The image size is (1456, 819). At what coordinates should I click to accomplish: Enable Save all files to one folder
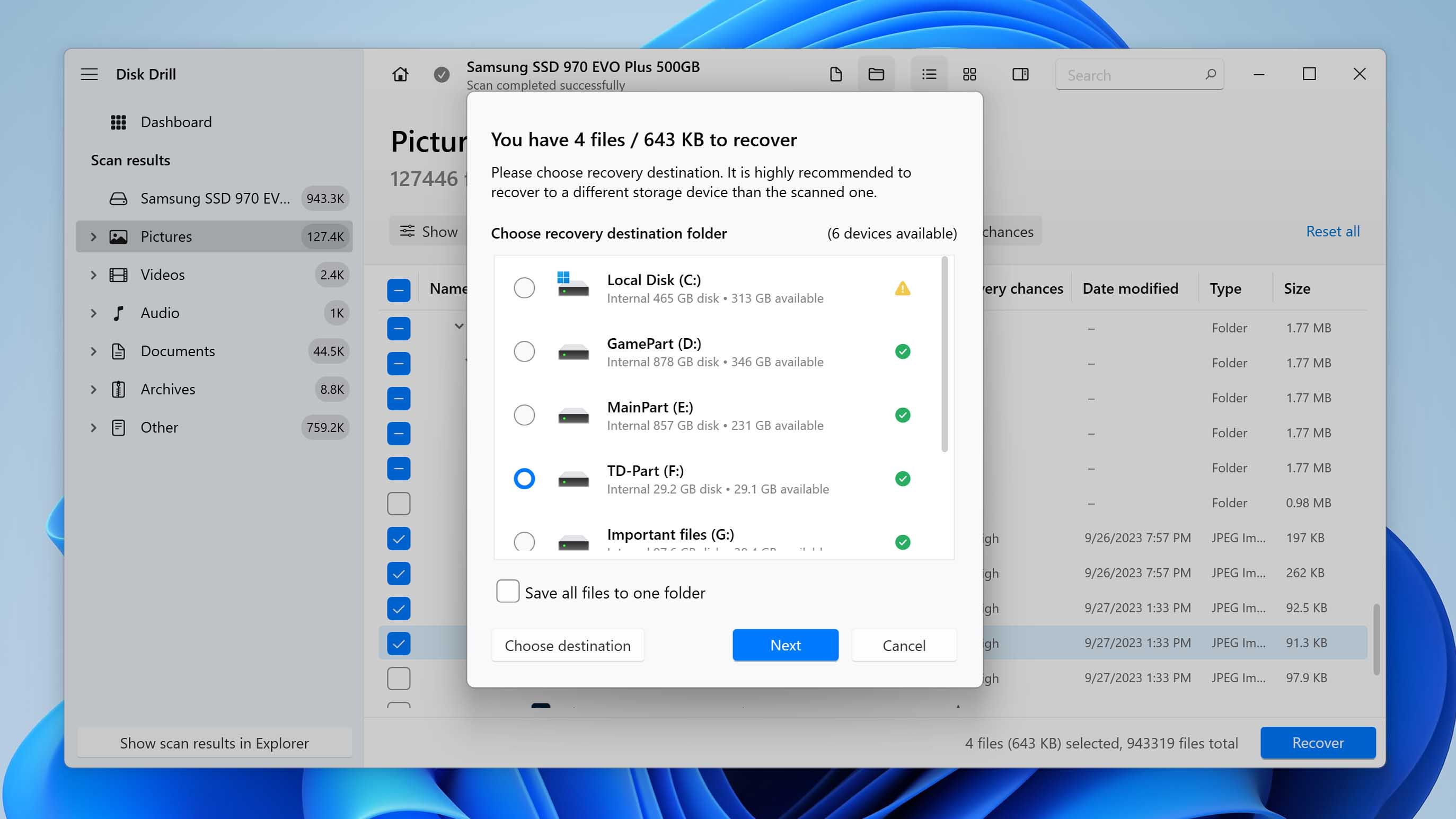(508, 591)
